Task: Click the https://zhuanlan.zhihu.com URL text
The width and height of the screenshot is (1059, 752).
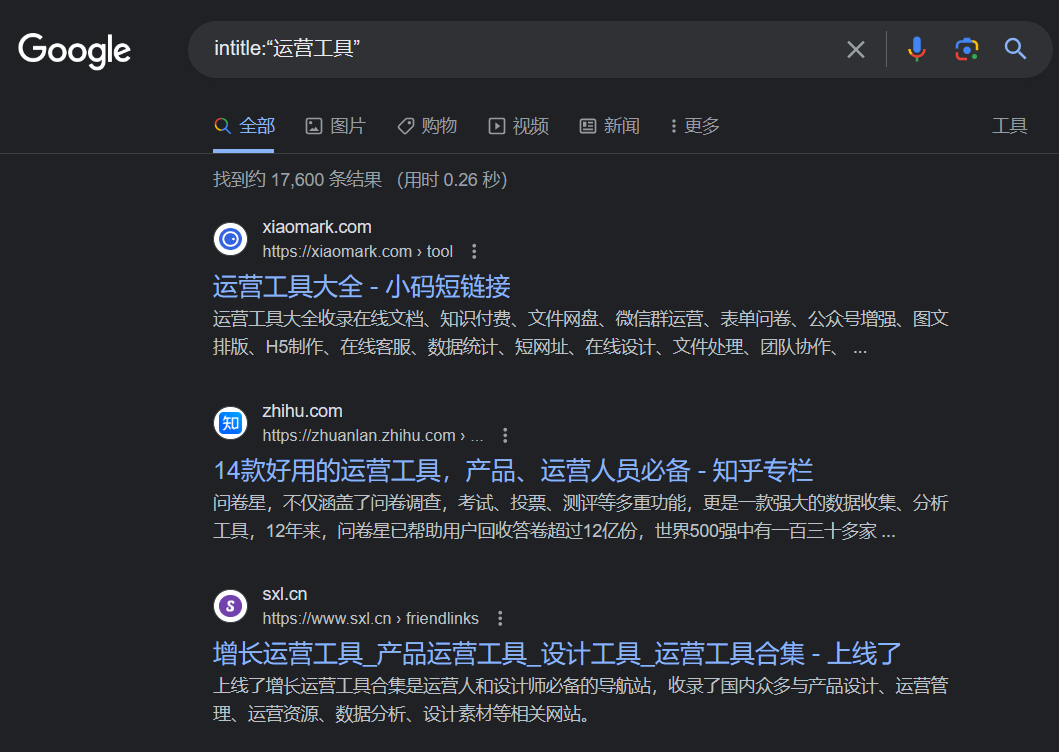Action: [373, 435]
